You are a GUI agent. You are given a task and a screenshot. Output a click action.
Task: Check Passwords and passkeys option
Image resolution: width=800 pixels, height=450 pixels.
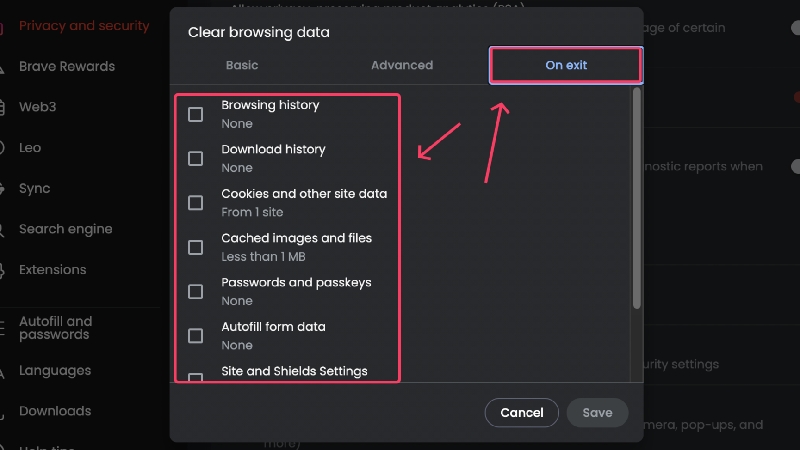click(x=196, y=291)
